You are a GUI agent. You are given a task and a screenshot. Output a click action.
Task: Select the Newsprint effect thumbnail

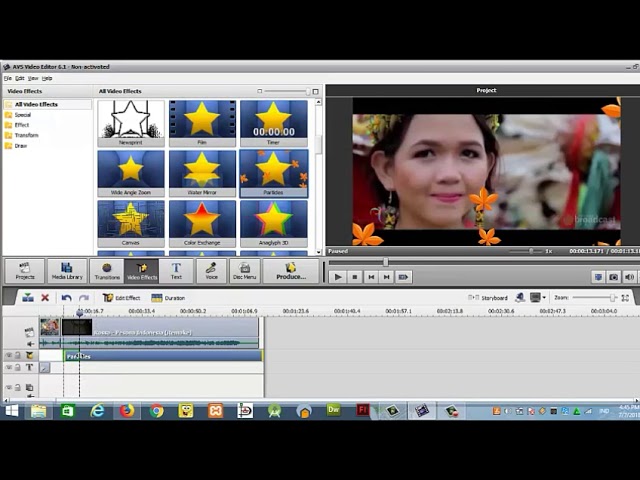(131, 123)
